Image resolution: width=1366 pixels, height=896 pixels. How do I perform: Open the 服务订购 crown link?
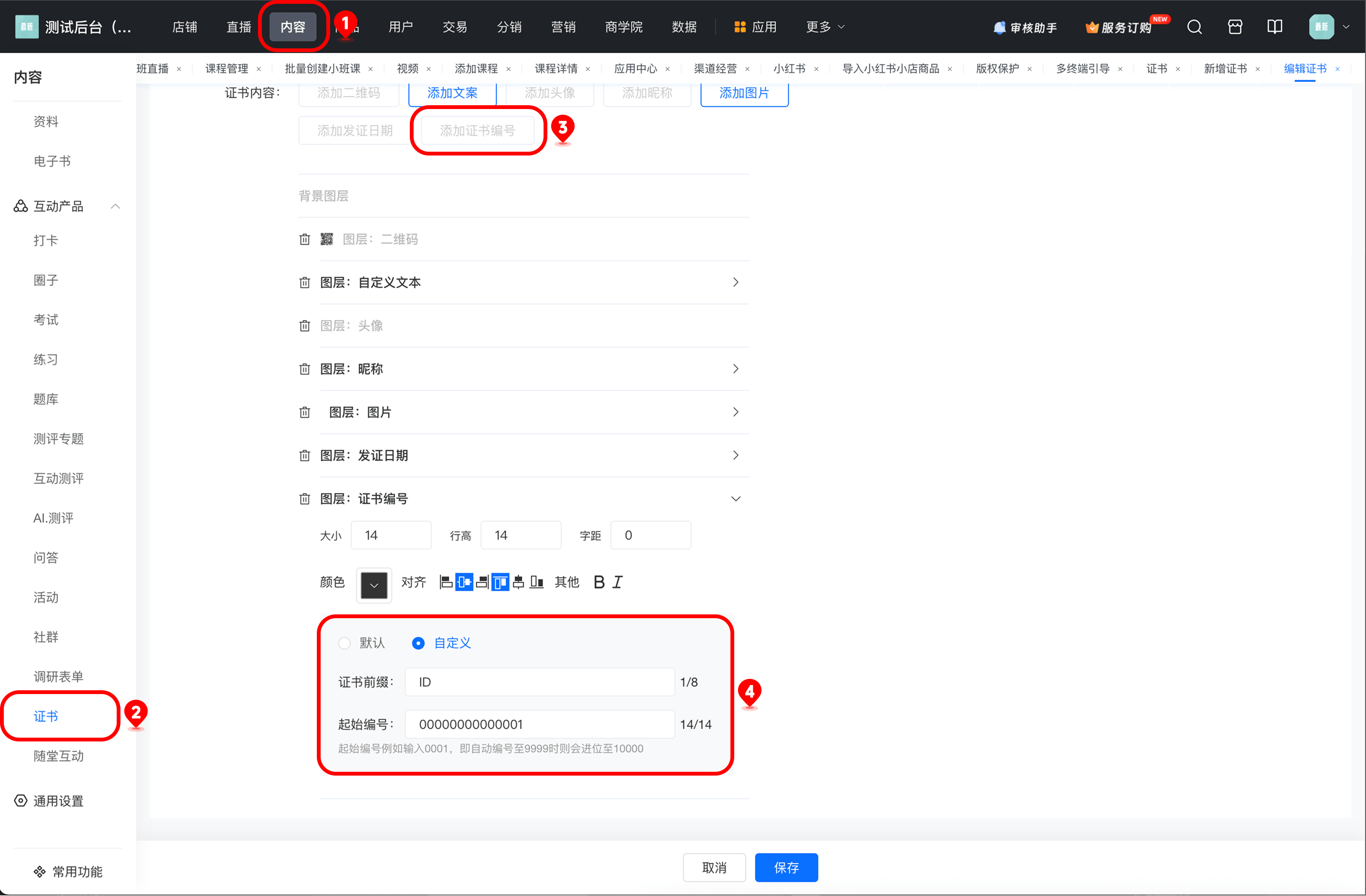[x=1118, y=27]
